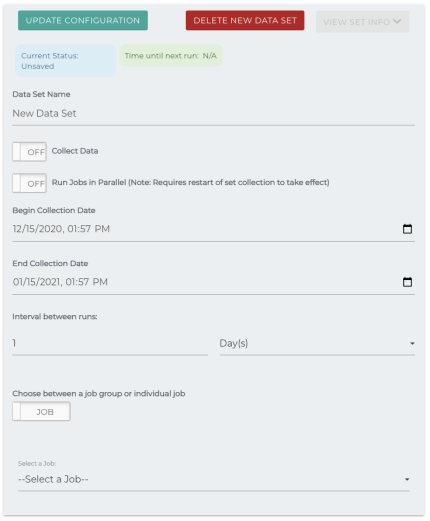430x521 pixels.
Task: Click the Data Set Name text field
Action: click(x=213, y=114)
